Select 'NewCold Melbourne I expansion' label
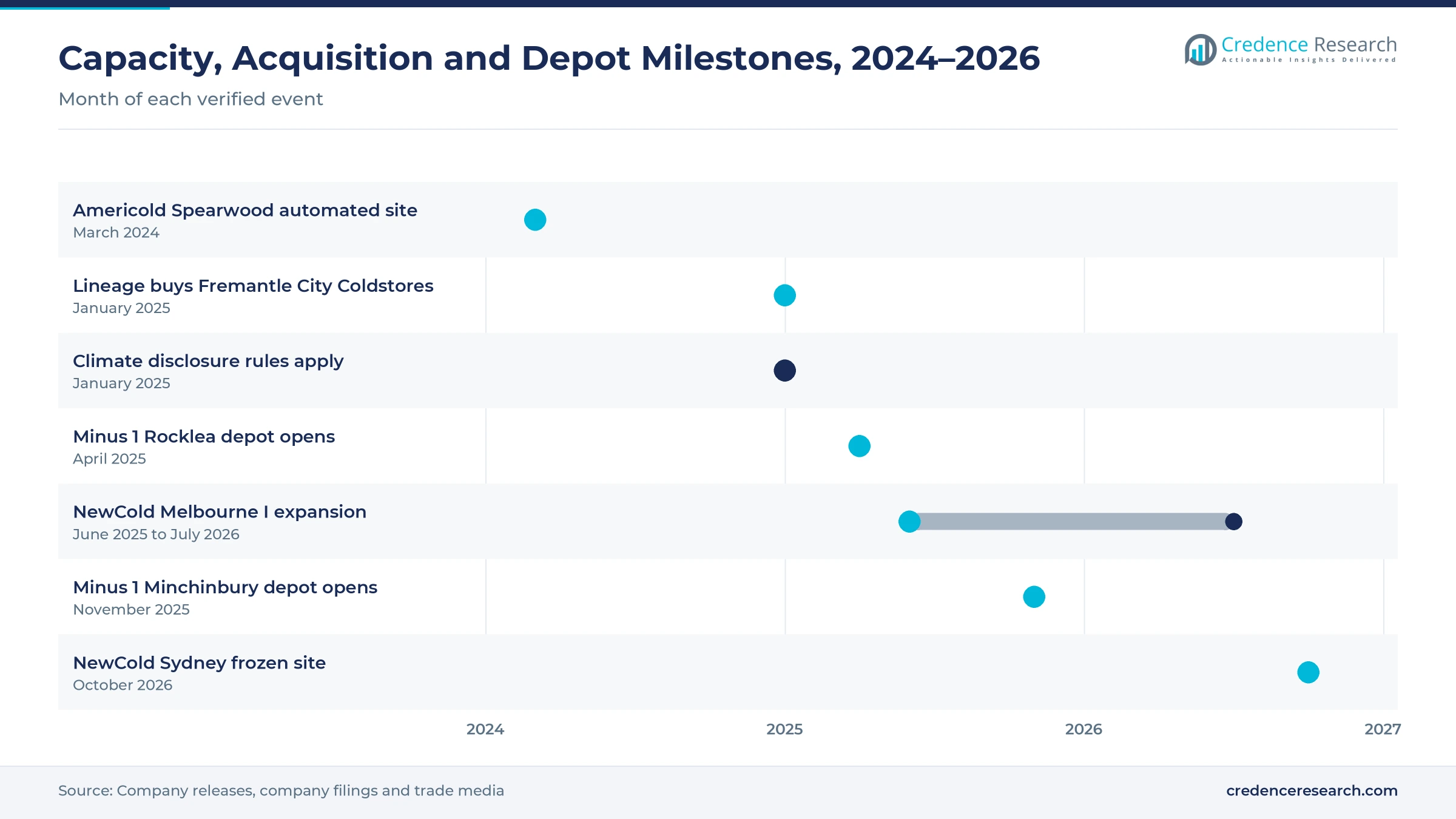The image size is (1456, 819). [220, 512]
